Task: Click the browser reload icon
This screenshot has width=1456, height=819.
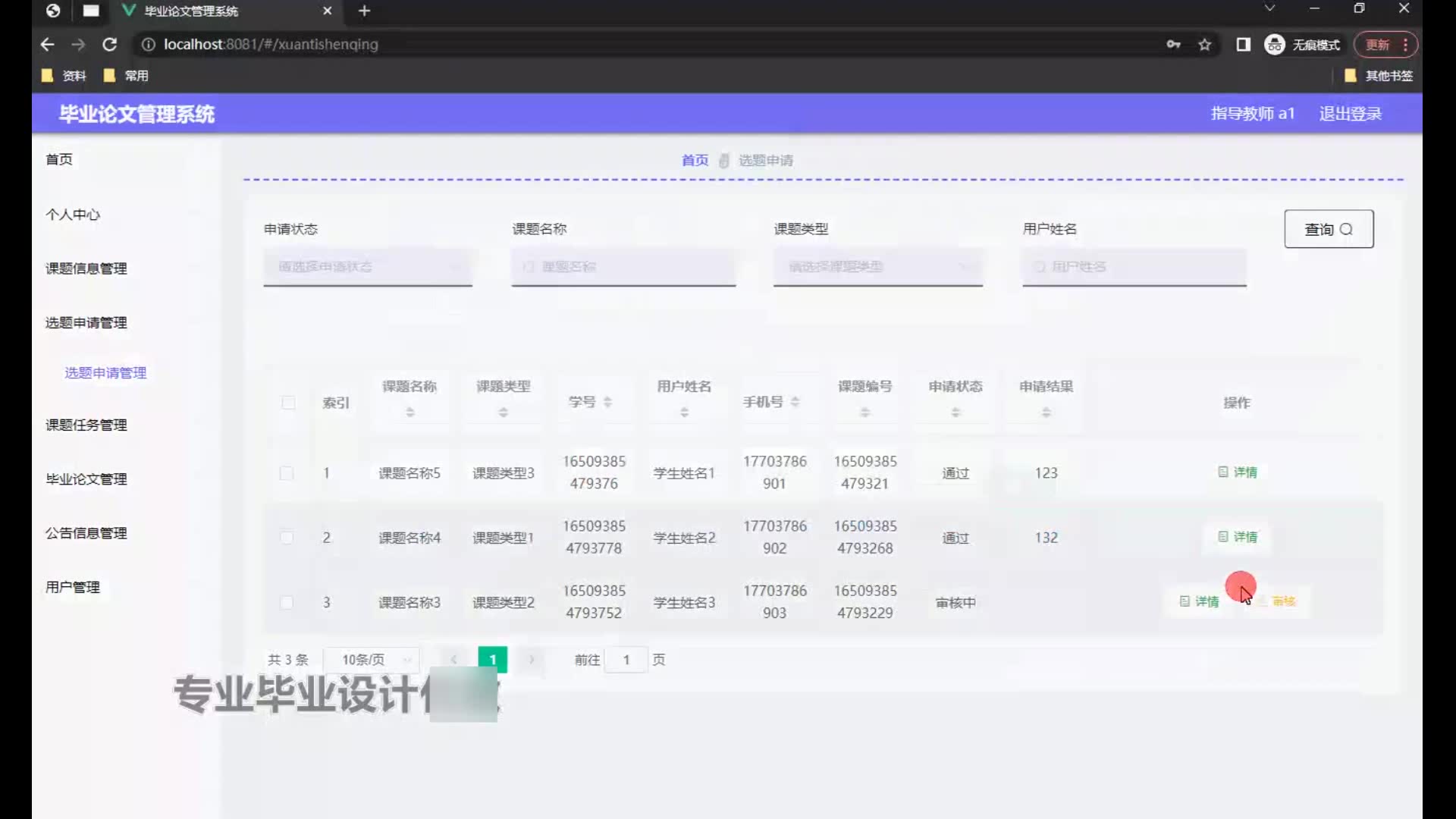Action: click(x=110, y=45)
